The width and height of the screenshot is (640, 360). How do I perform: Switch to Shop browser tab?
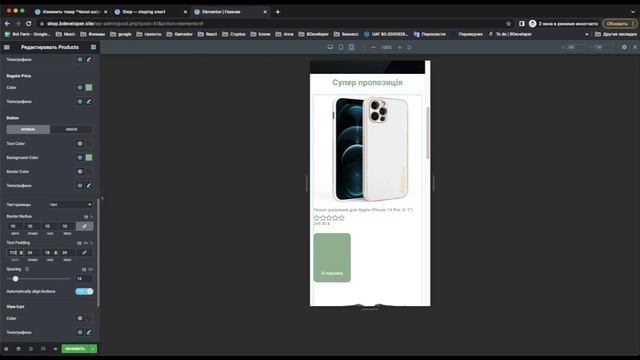point(150,12)
